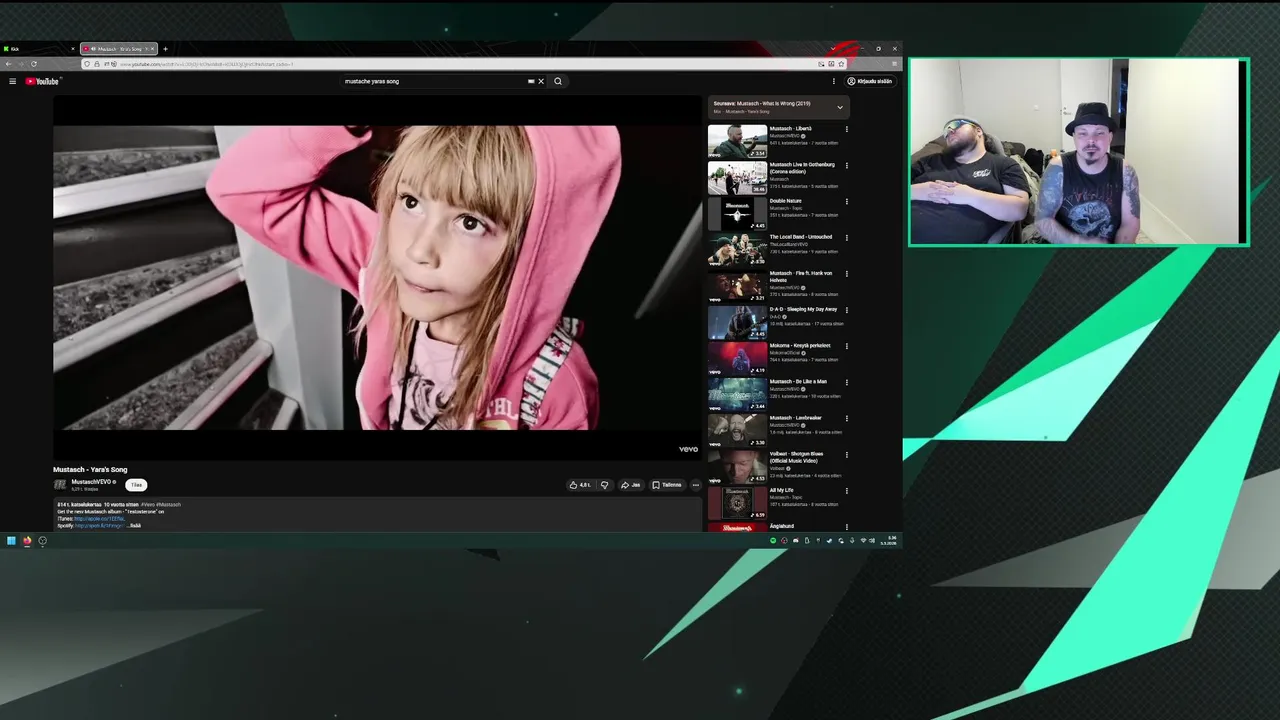Bookmark this page with the star icon
1280x720 pixels.
pyautogui.click(x=841, y=64)
